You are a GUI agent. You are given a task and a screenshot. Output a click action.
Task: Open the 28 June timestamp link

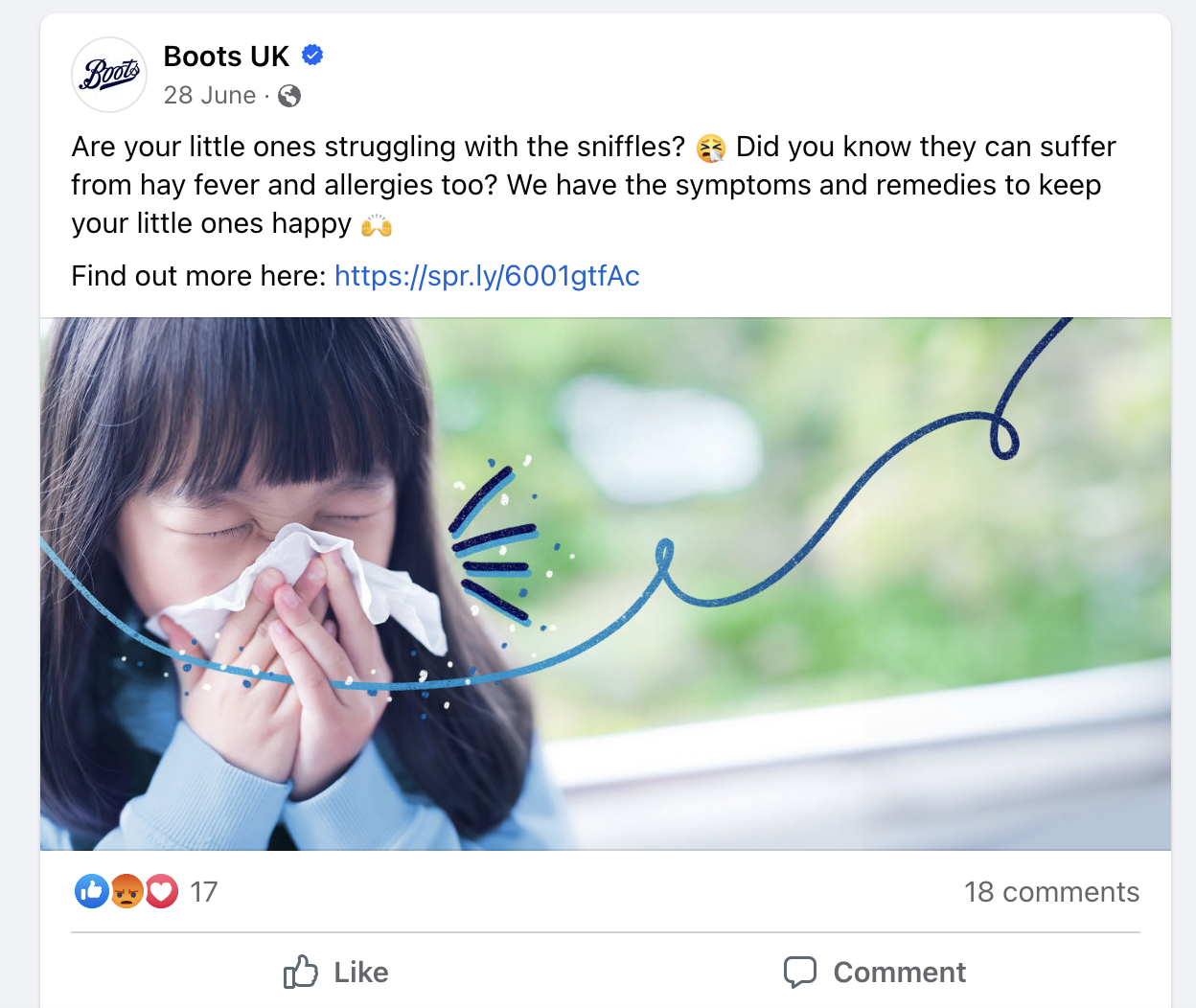pyautogui.click(x=210, y=95)
